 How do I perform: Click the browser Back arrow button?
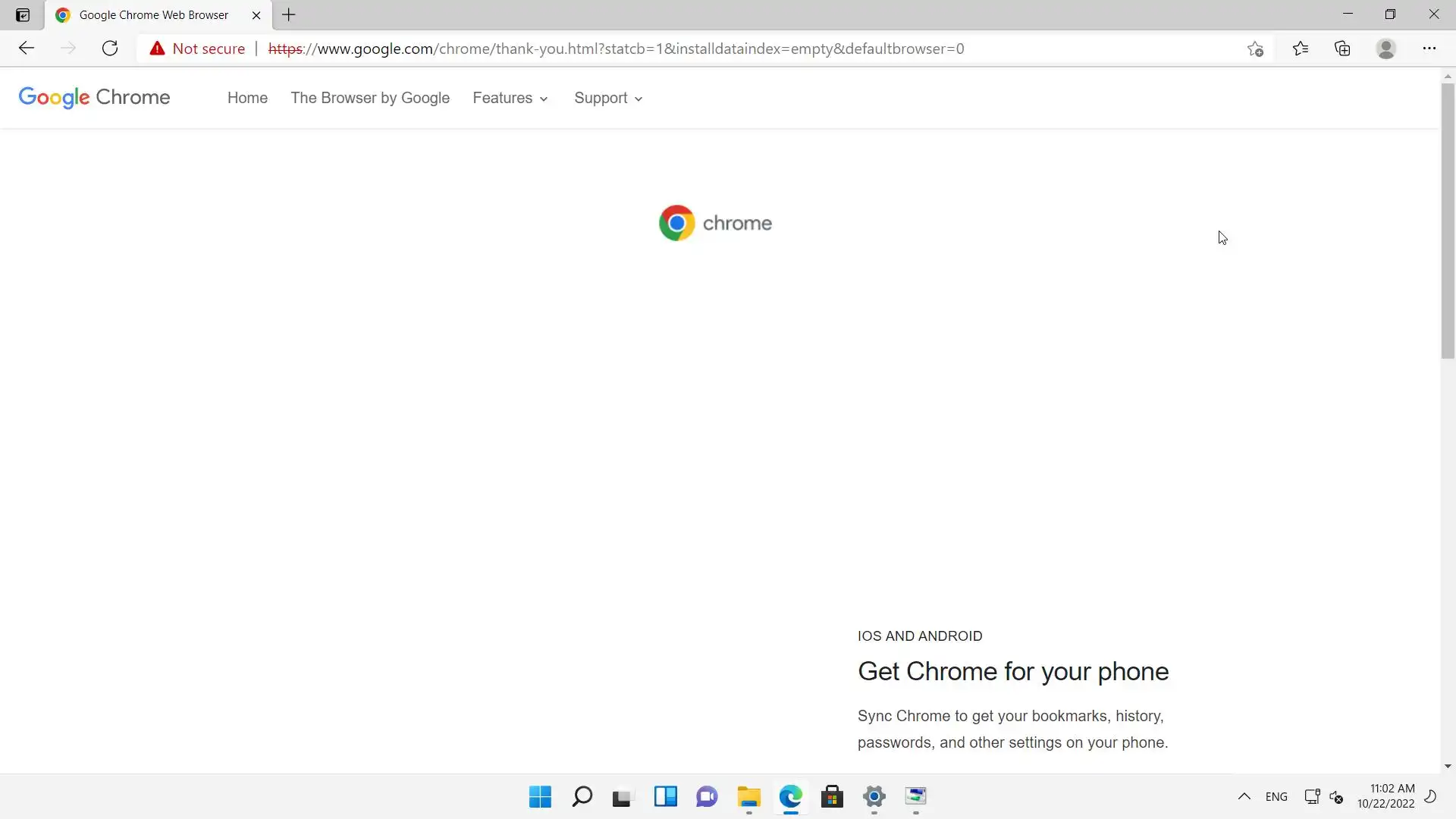pos(27,49)
